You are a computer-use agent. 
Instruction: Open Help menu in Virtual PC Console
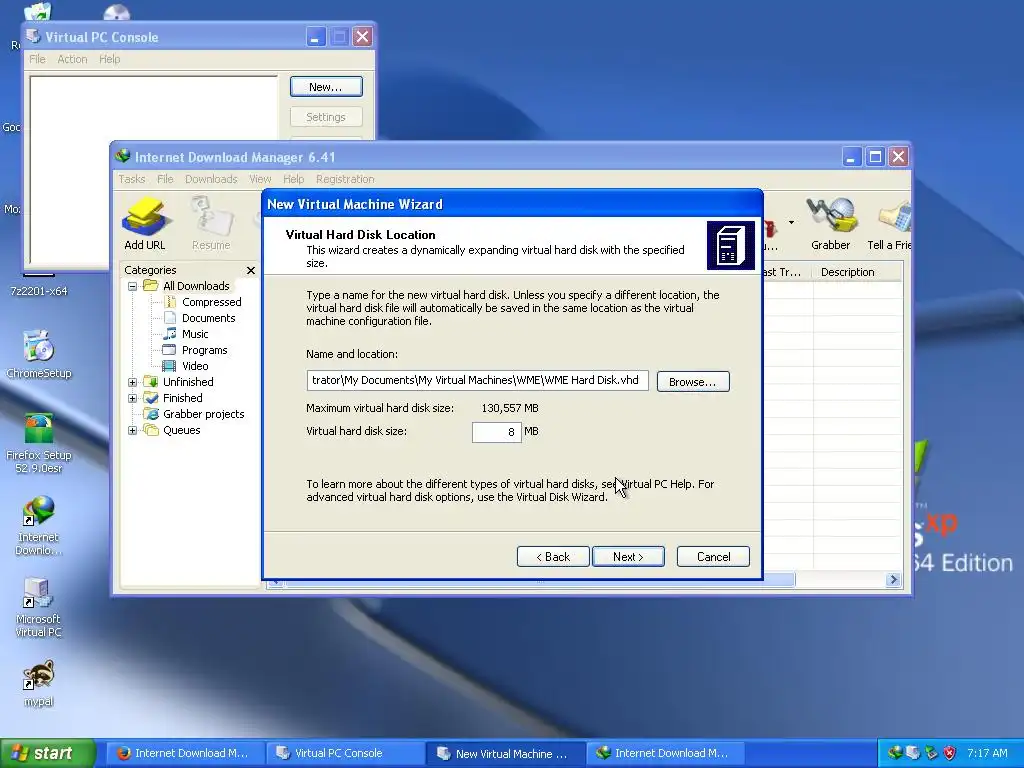click(x=110, y=59)
